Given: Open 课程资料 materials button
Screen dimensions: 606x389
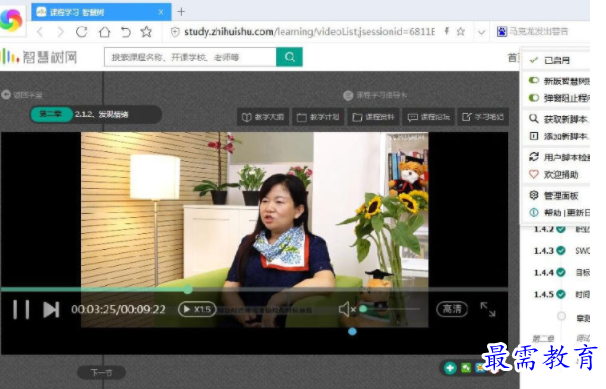Looking at the screenshot, I should 373,117.
